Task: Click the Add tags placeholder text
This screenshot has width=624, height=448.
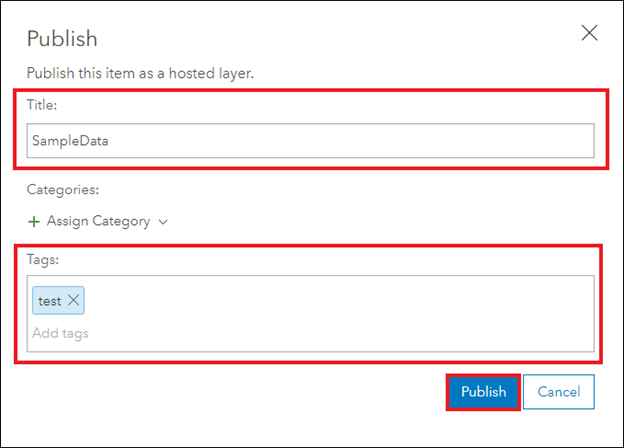Action: [60, 333]
